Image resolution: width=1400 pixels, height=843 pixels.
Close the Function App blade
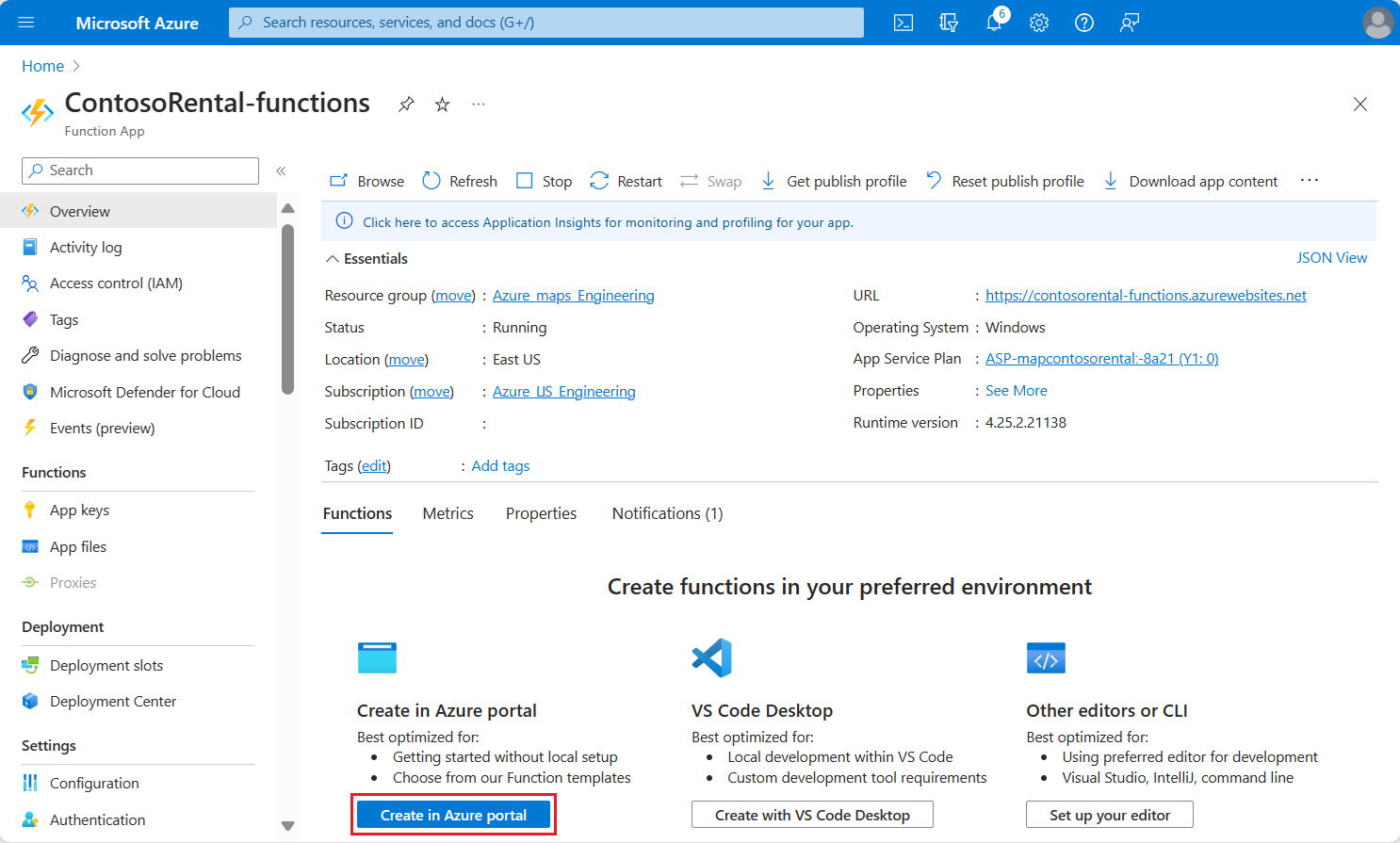pyautogui.click(x=1360, y=104)
